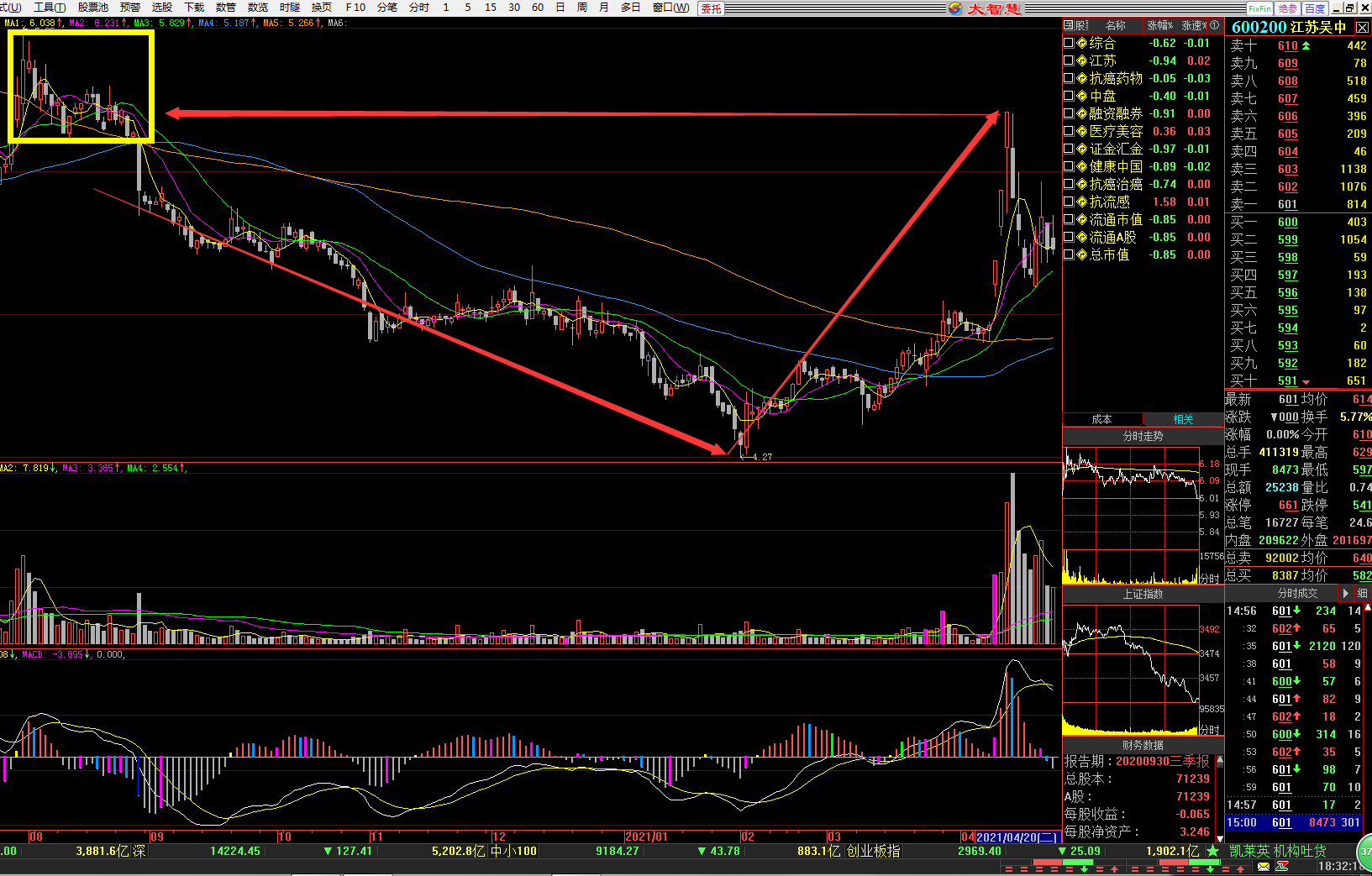Viewport: 1372px width, 876px height.
Task: Expand the arrow next to 分时成交
Action: [x=1346, y=593]
